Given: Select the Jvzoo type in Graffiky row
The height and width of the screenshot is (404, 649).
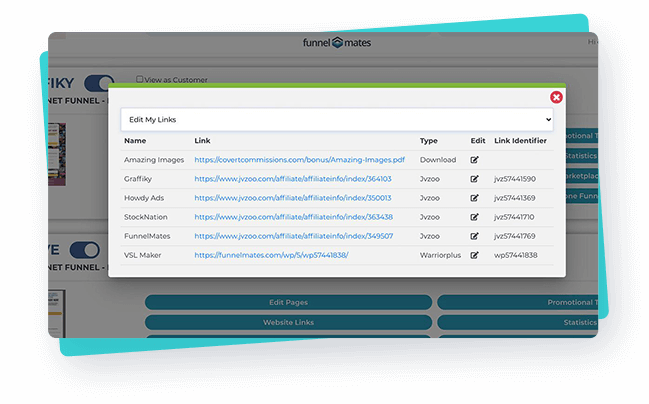Looking at the screenshot, I should coord(430,179).
